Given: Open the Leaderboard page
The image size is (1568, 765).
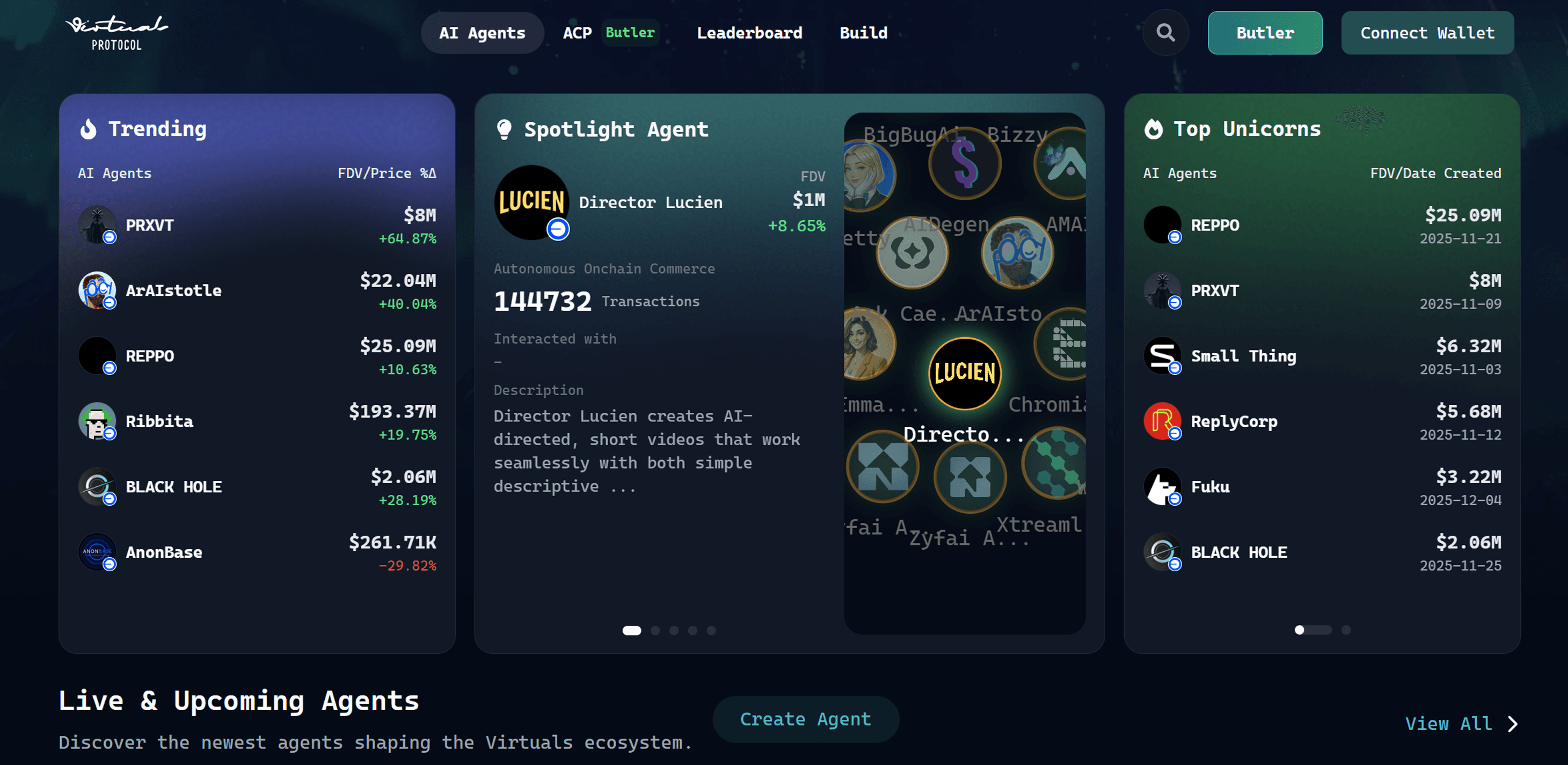Looking at the screenshot, I should click(750, 33).
